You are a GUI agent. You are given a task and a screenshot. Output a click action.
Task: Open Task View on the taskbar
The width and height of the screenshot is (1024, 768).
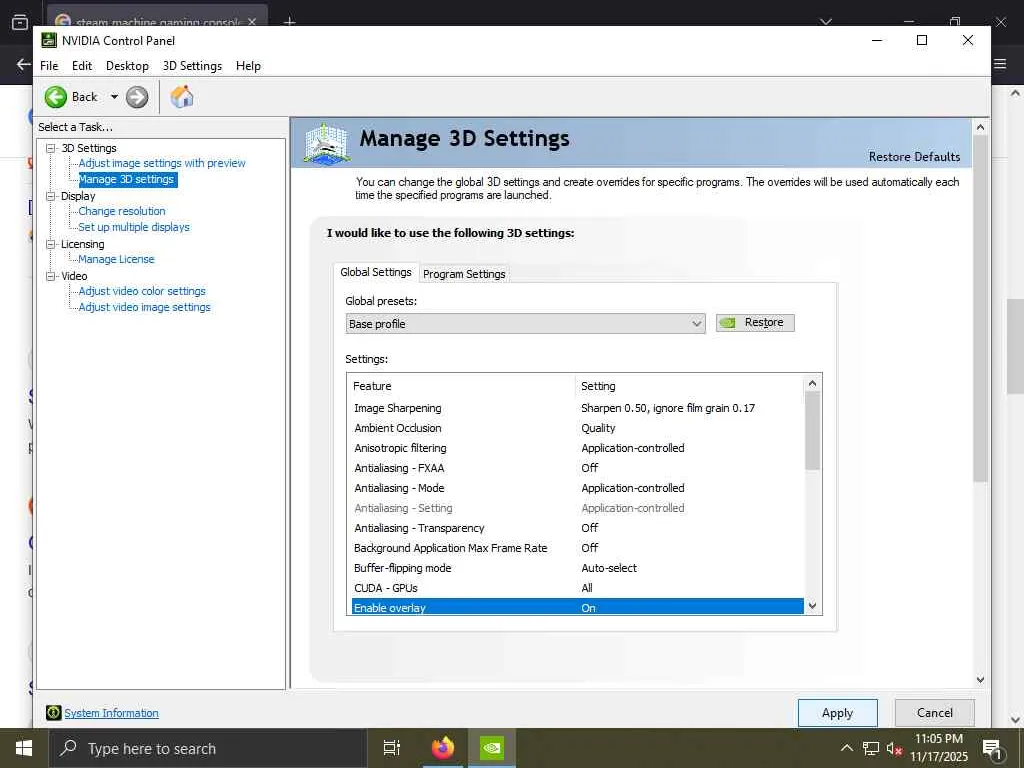392,748
